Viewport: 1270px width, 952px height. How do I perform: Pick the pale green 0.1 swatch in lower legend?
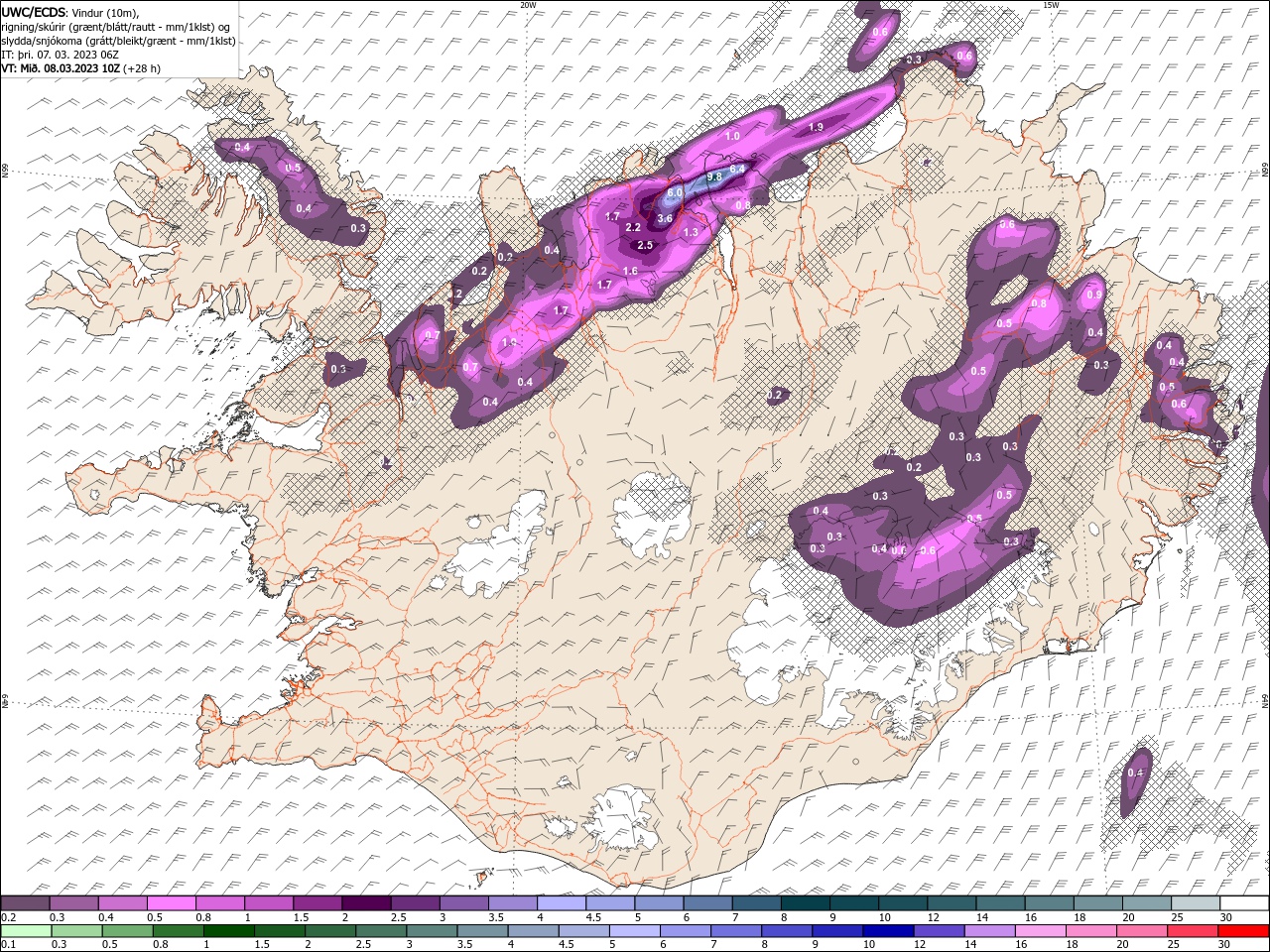coord(26,930)
